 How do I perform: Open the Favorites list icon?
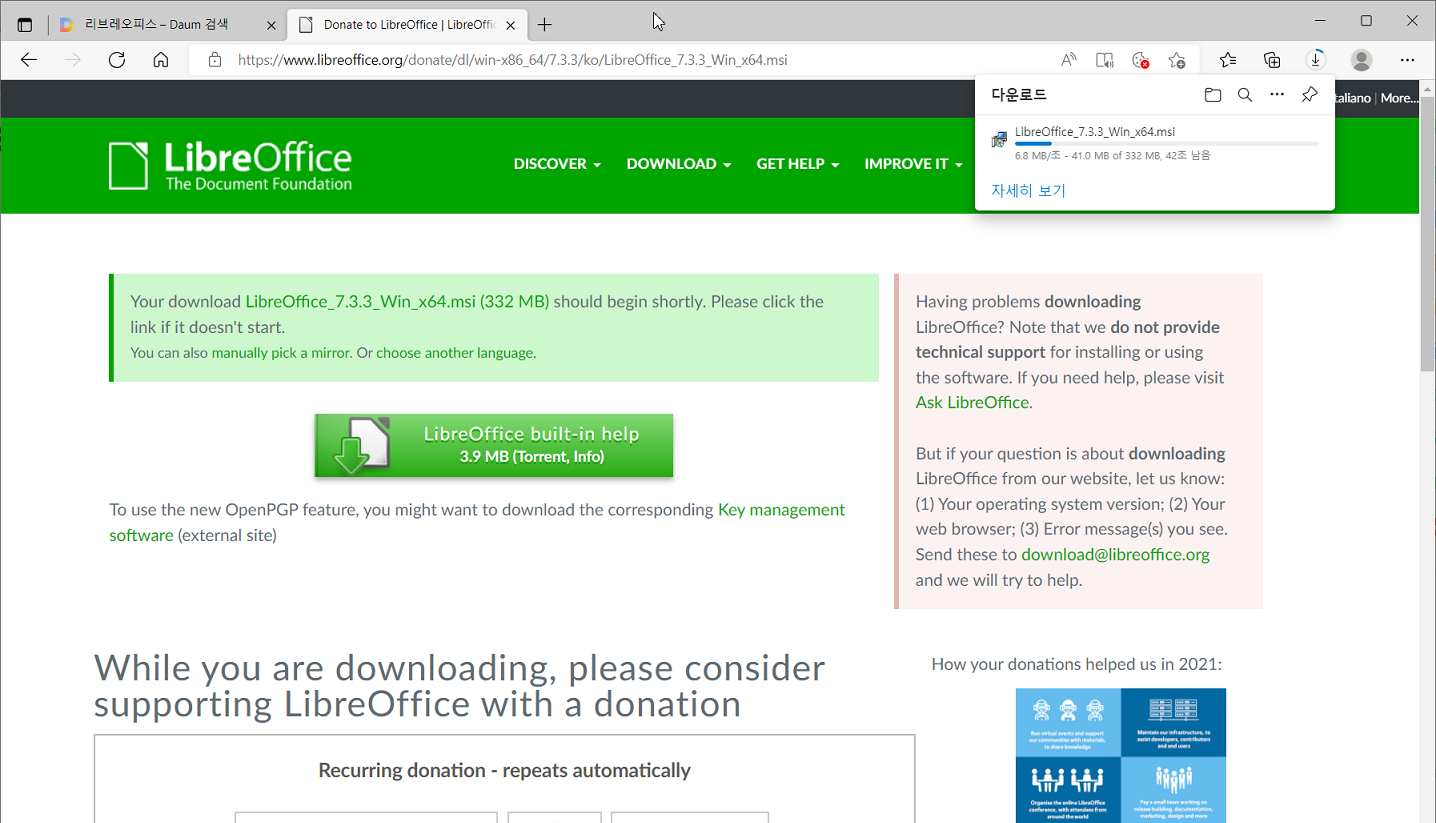coord(1228,60)
